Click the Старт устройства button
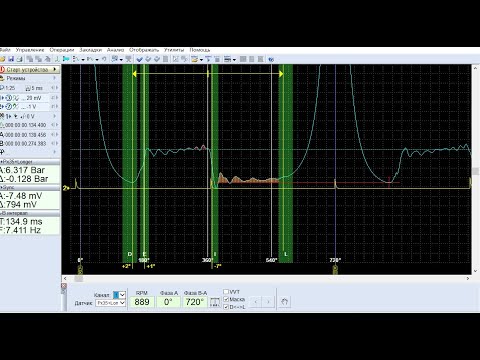 point(30,69)
